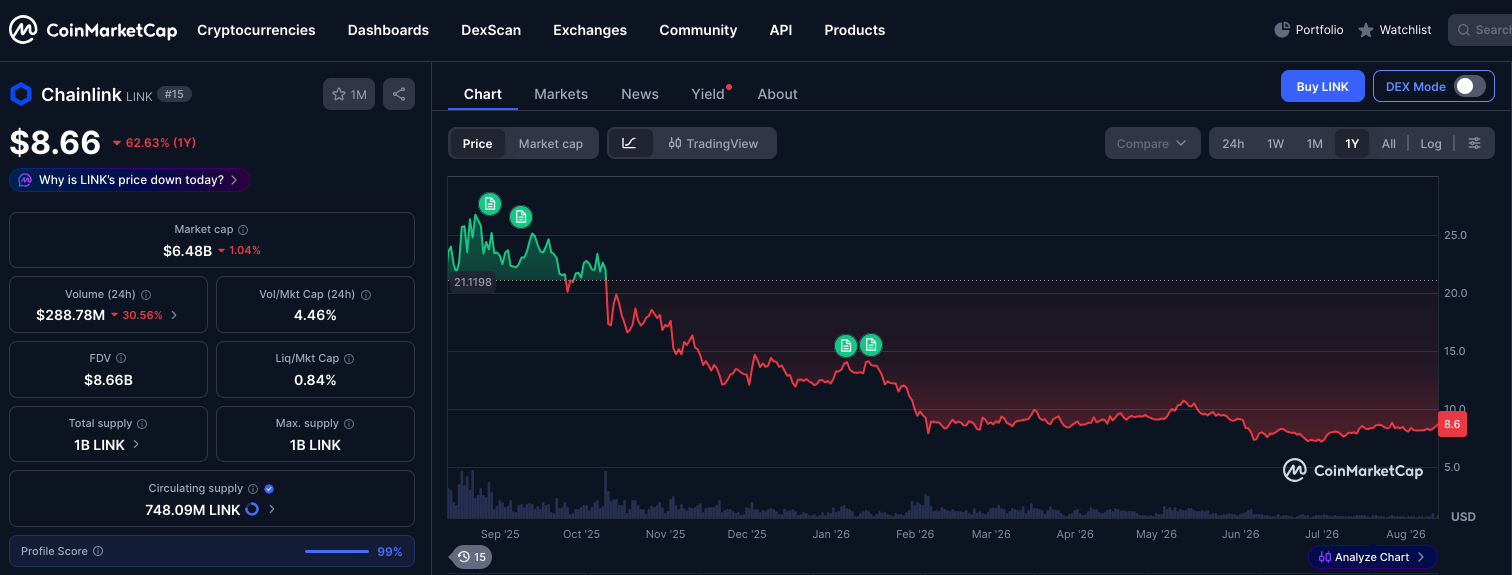Click info icon next to Max. supply

[350, 424]
